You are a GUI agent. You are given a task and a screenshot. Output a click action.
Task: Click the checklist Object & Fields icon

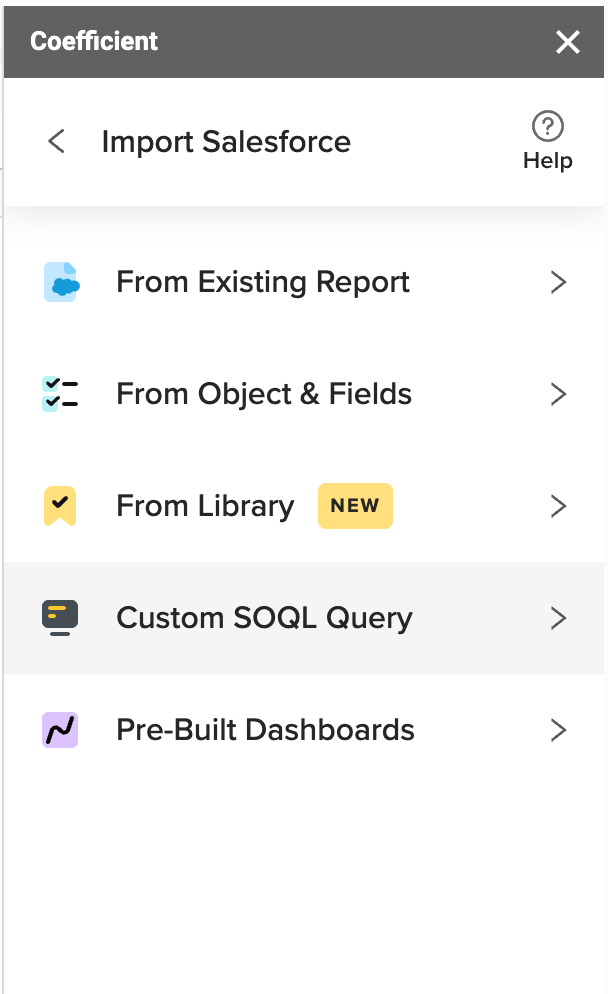(x=60, y=394)
